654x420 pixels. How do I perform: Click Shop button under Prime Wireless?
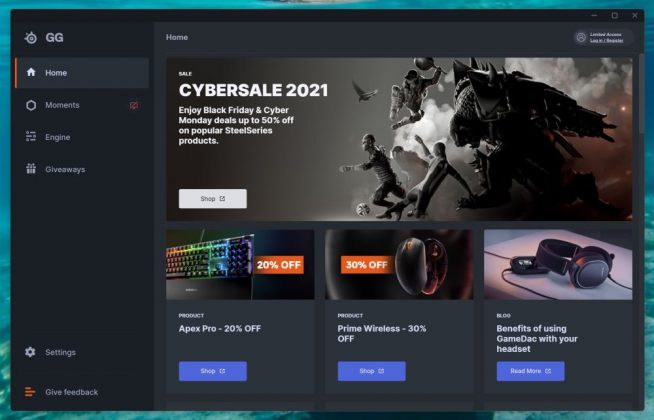(372, 371)
